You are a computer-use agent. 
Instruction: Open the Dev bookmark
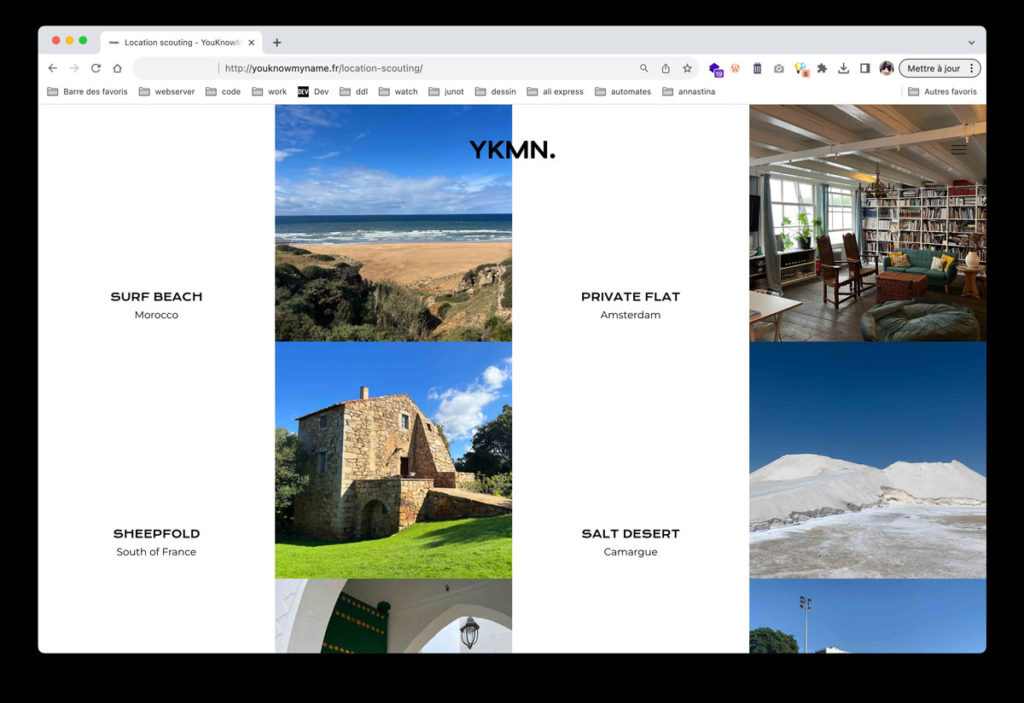(x=313, y=91)
